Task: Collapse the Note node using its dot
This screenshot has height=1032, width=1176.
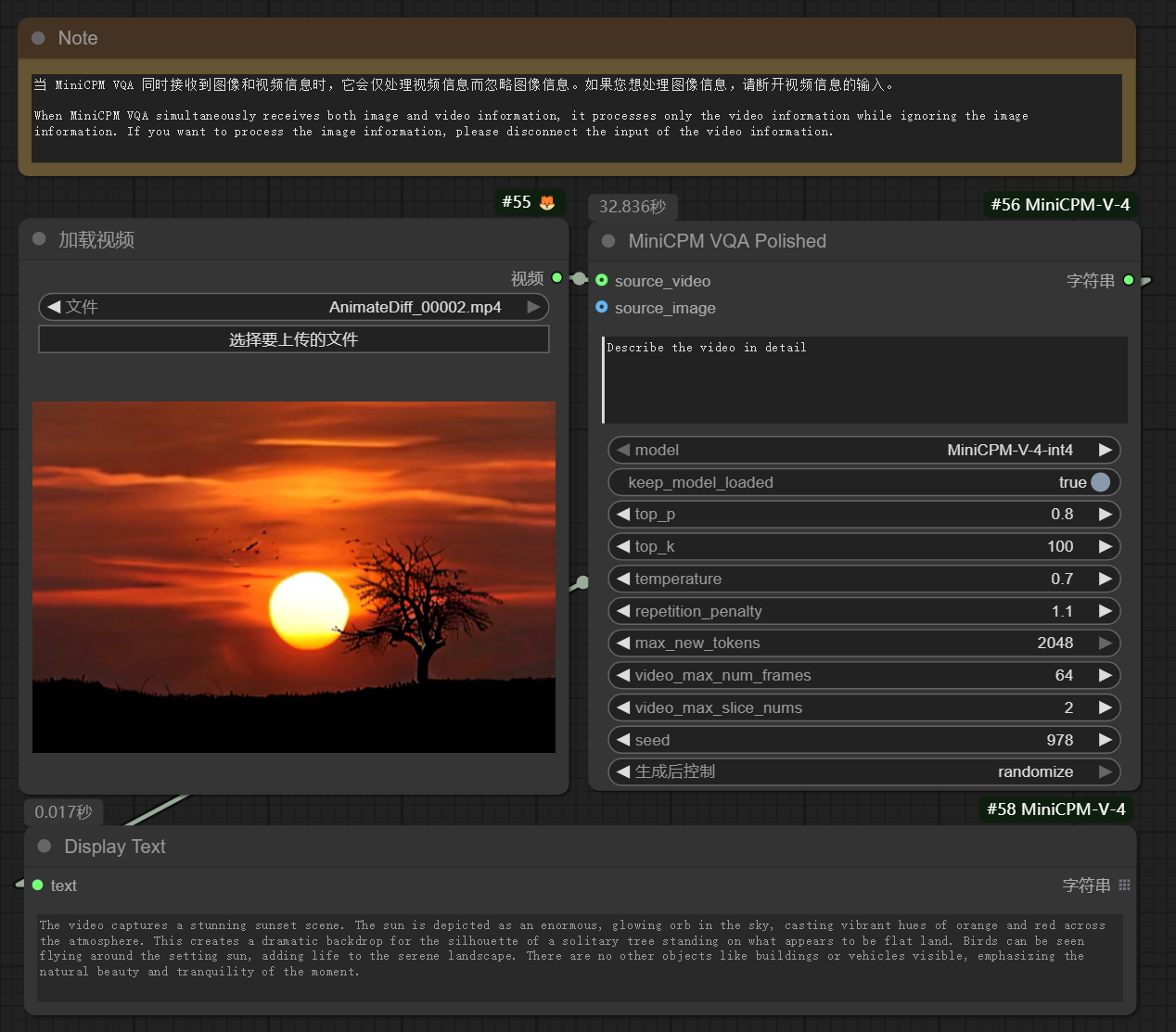Action: tap(38, 38)
